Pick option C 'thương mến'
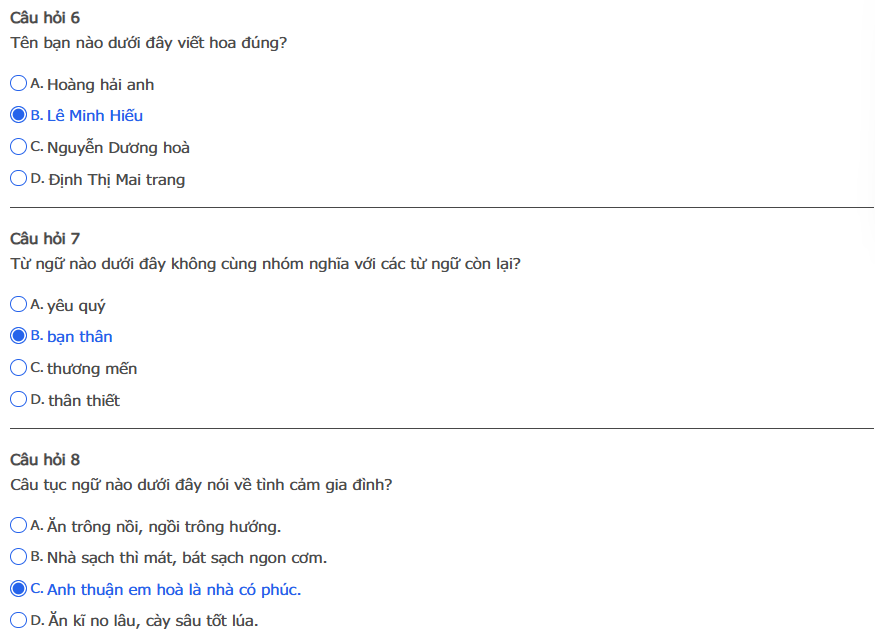Viewport: 875px width, 636px height. tap(18, 368)
